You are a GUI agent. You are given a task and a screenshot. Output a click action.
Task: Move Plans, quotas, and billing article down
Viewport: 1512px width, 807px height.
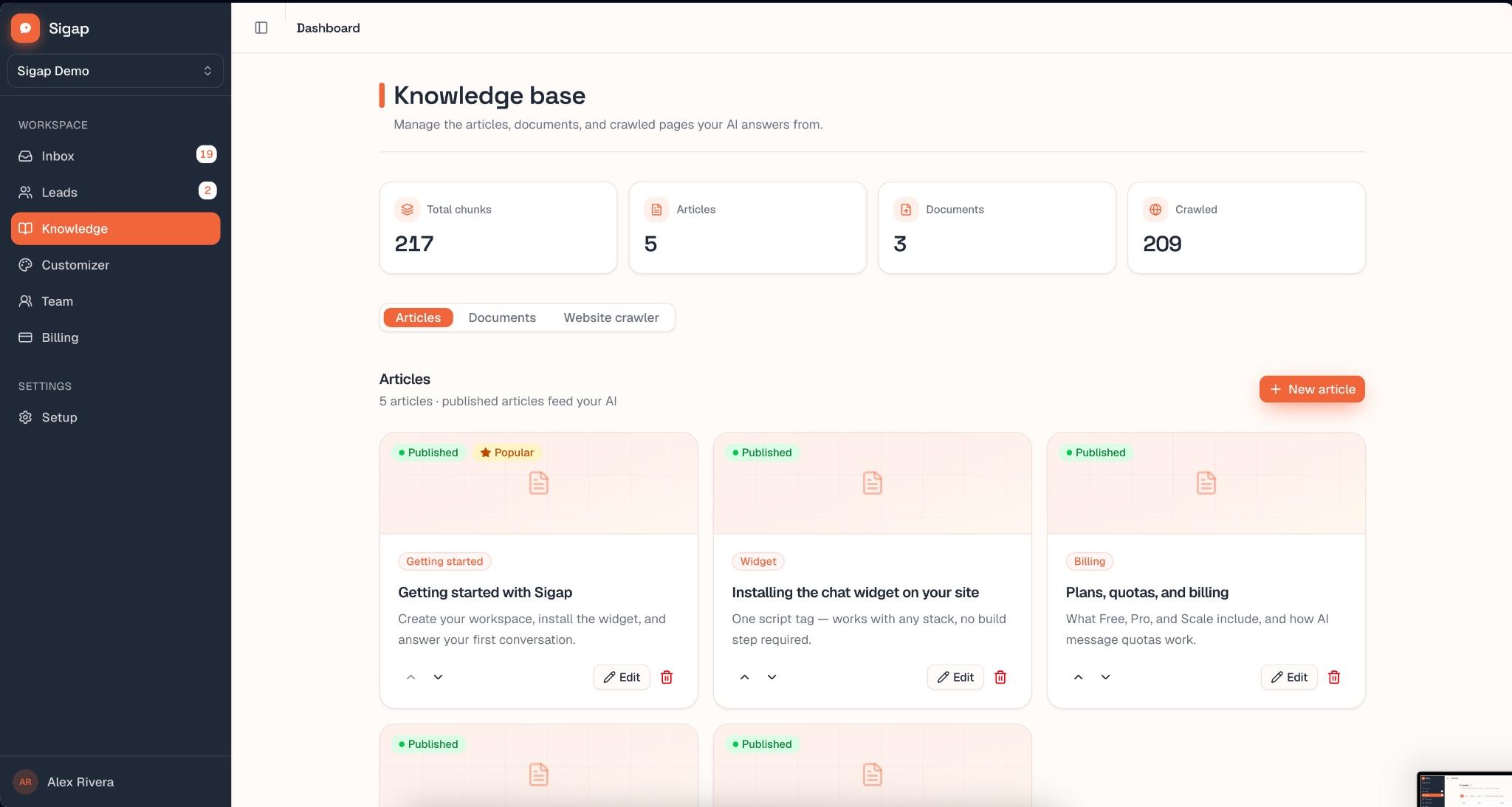click(x=1105, y=677)
